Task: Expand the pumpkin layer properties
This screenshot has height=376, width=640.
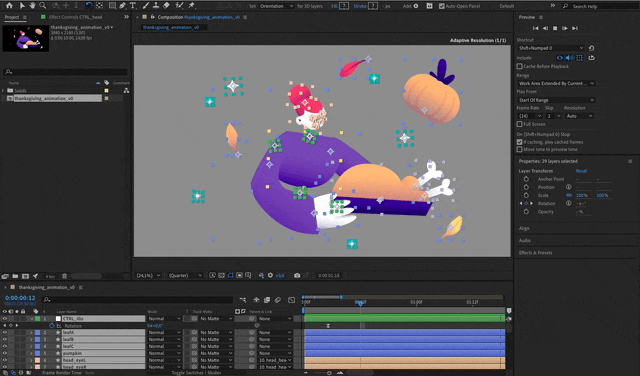Action: coord(31,353)
